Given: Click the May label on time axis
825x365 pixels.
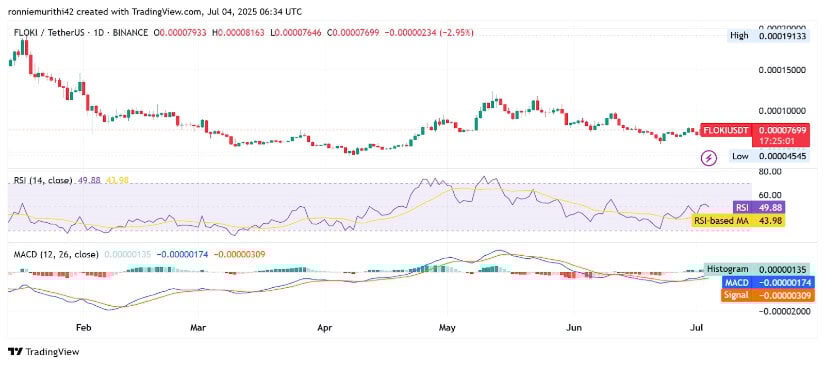Looking at the screenshot, I should (x=447, y=327).
